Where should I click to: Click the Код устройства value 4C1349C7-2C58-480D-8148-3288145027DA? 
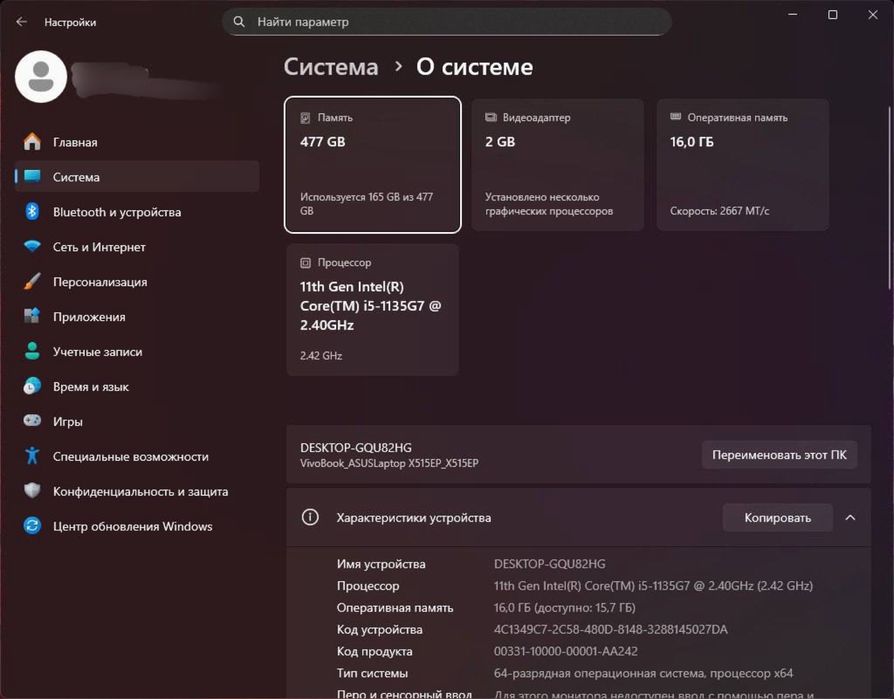click(611, 629)
